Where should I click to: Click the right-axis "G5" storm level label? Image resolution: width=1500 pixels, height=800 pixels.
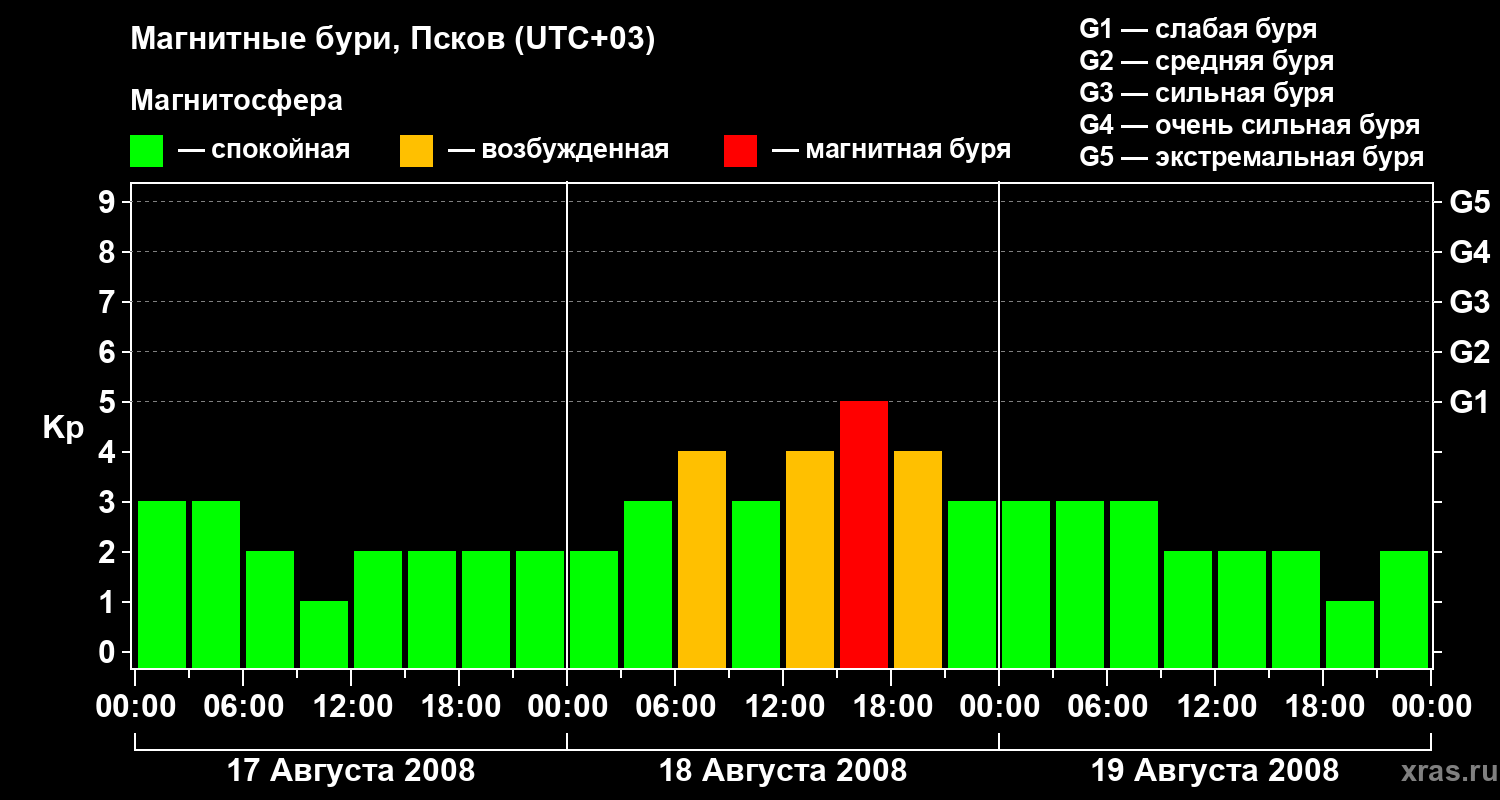(1469, 202)
